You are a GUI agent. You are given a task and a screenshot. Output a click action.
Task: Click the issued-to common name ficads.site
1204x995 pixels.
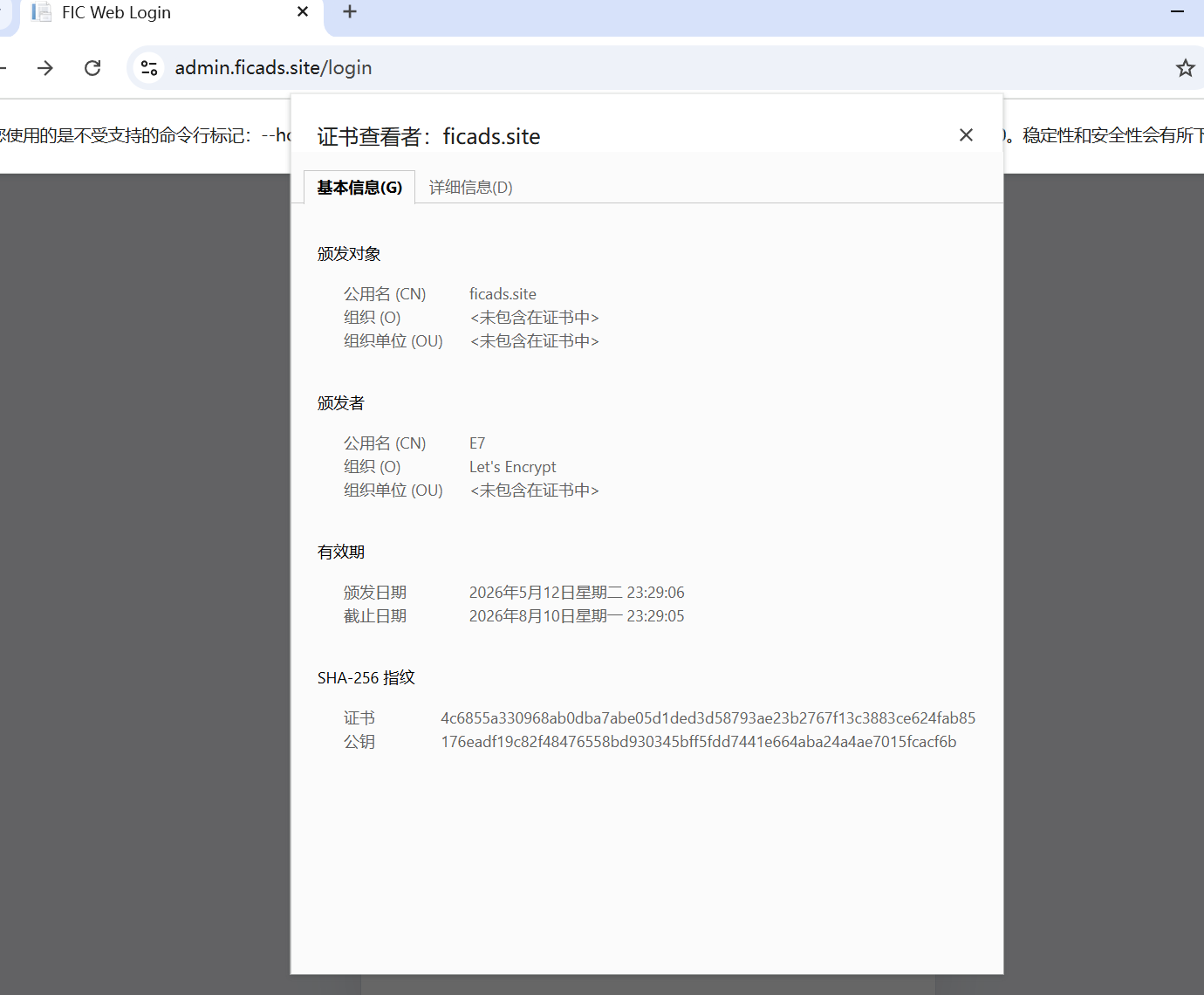coord(503,294)
